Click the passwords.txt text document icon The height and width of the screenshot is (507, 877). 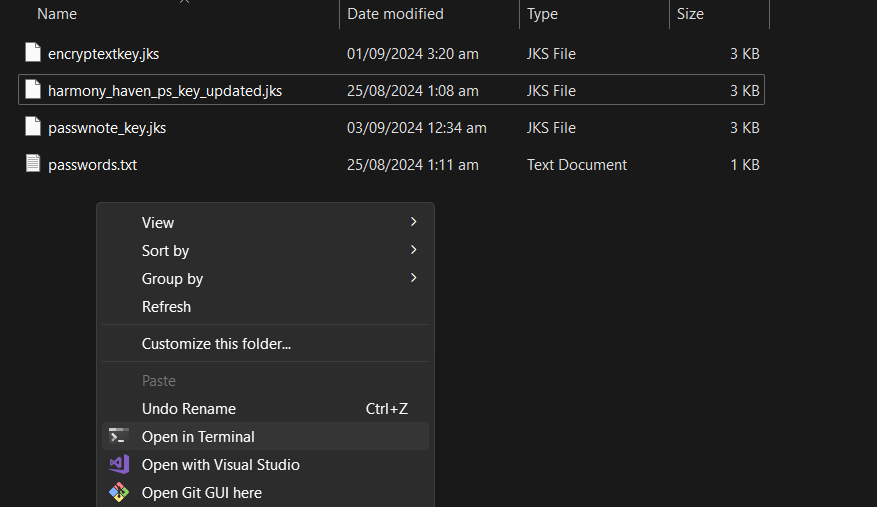(x=33, y=164)
